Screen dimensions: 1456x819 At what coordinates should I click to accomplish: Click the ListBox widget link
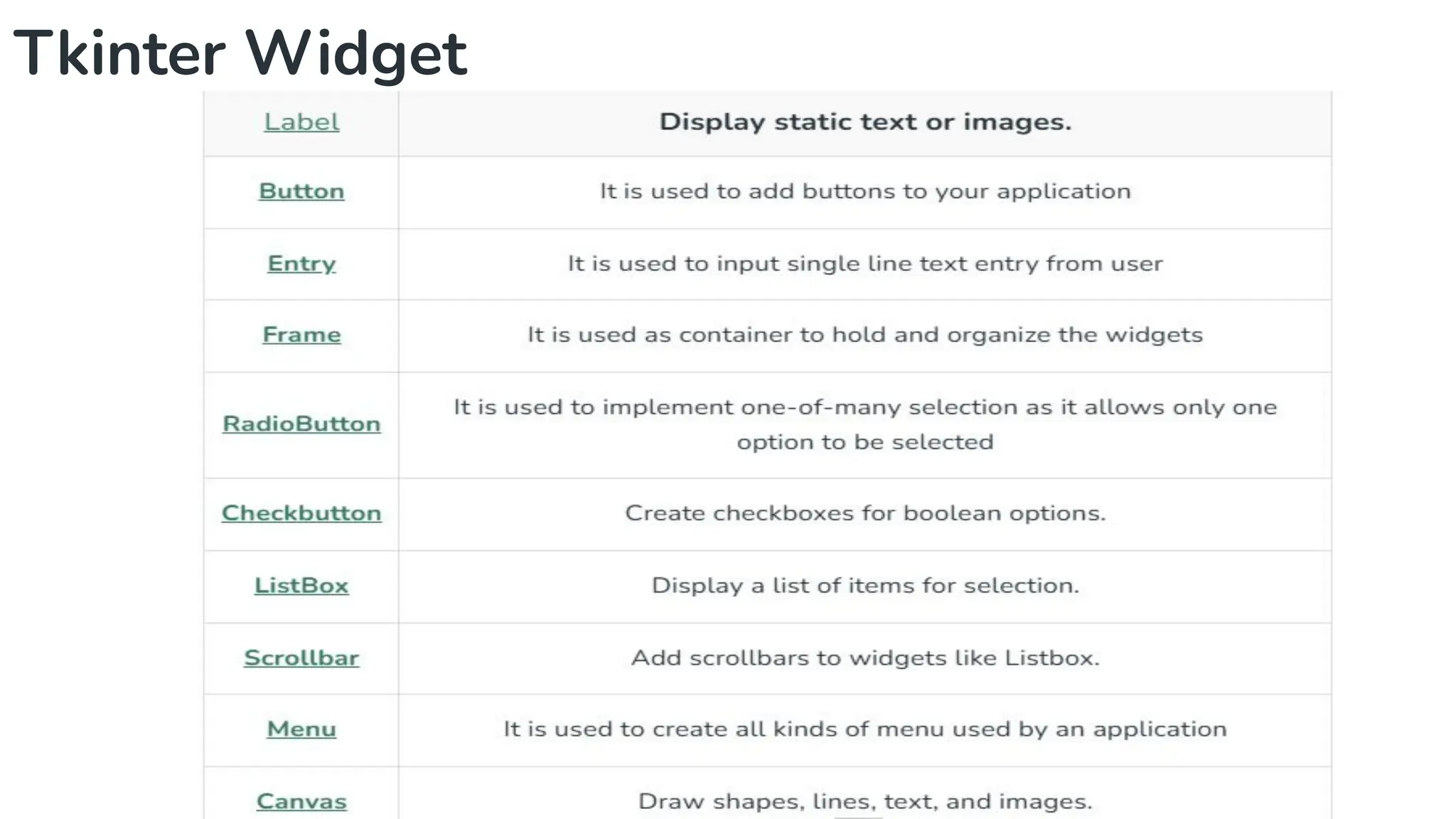click(x=301, y=586)
